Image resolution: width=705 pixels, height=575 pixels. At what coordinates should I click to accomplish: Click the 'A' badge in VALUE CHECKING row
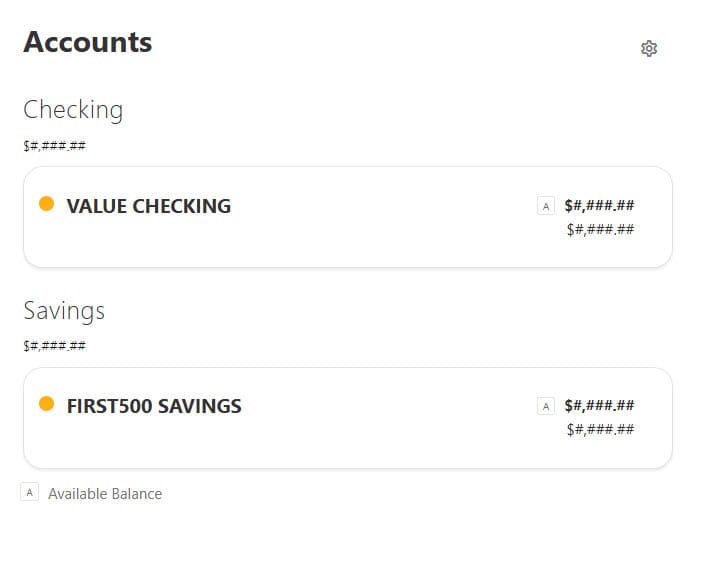tap(545, 206)
